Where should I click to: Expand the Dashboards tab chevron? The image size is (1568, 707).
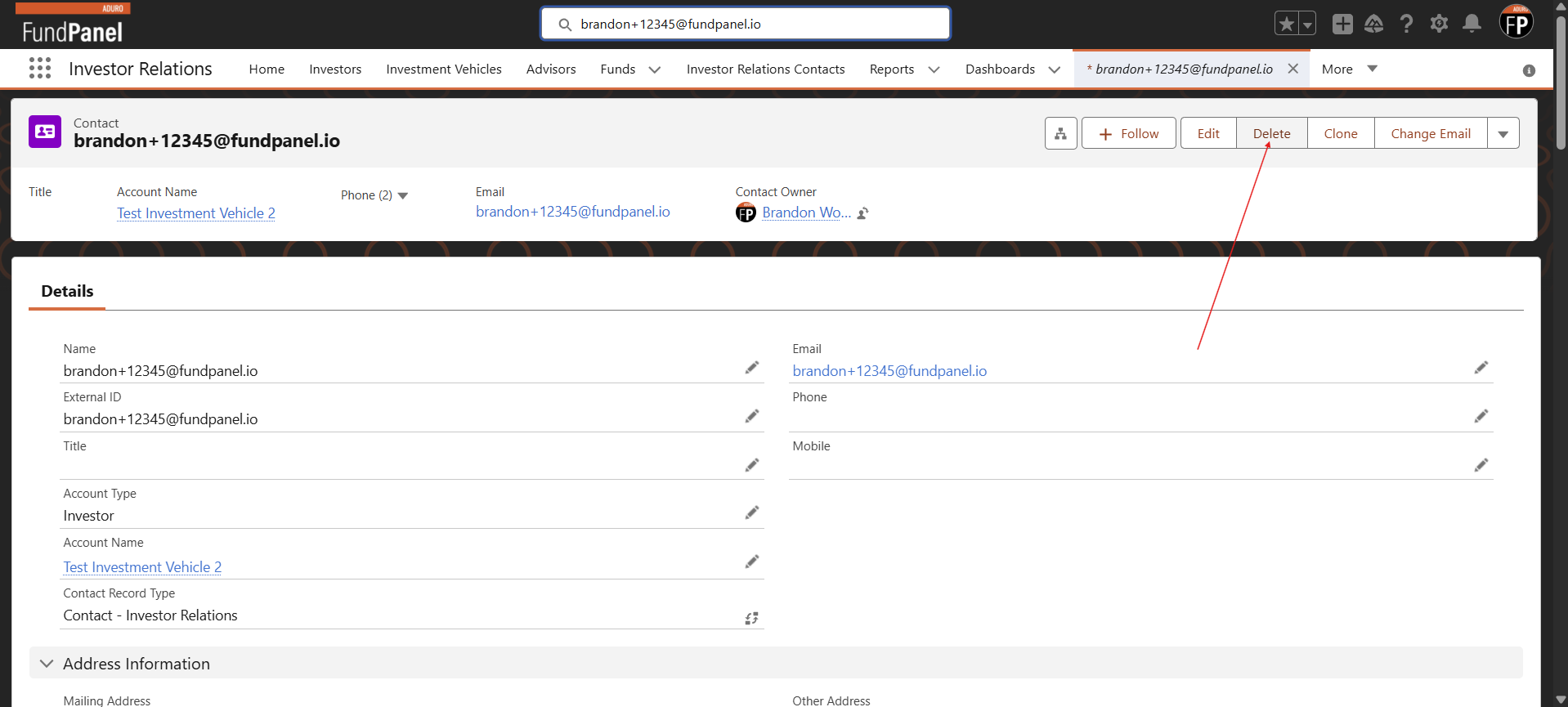click(1055, 69)
